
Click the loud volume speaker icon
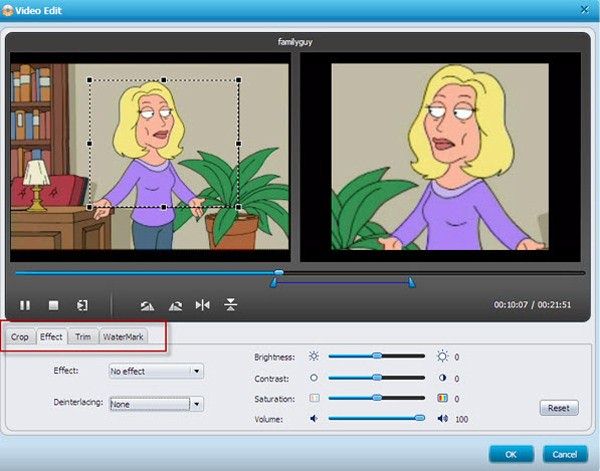[443, 419]
